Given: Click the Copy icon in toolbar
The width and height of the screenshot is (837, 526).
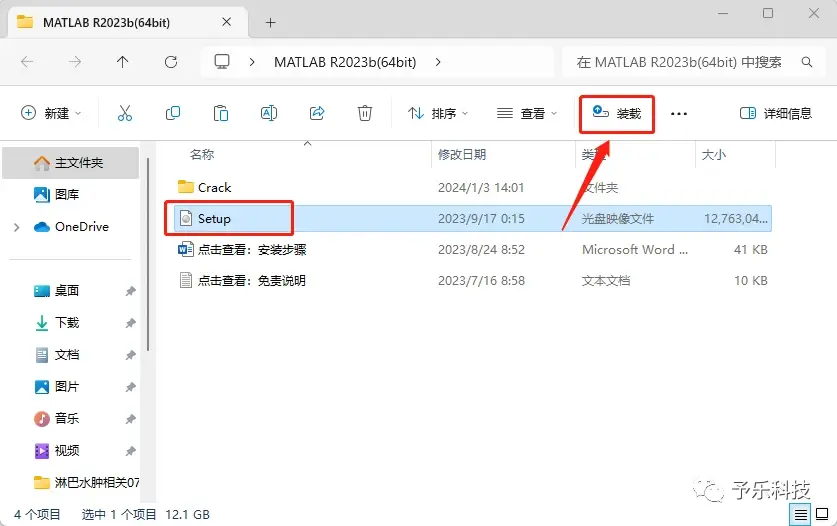Looking at the screenshot, I should click(x=172, y=113).
